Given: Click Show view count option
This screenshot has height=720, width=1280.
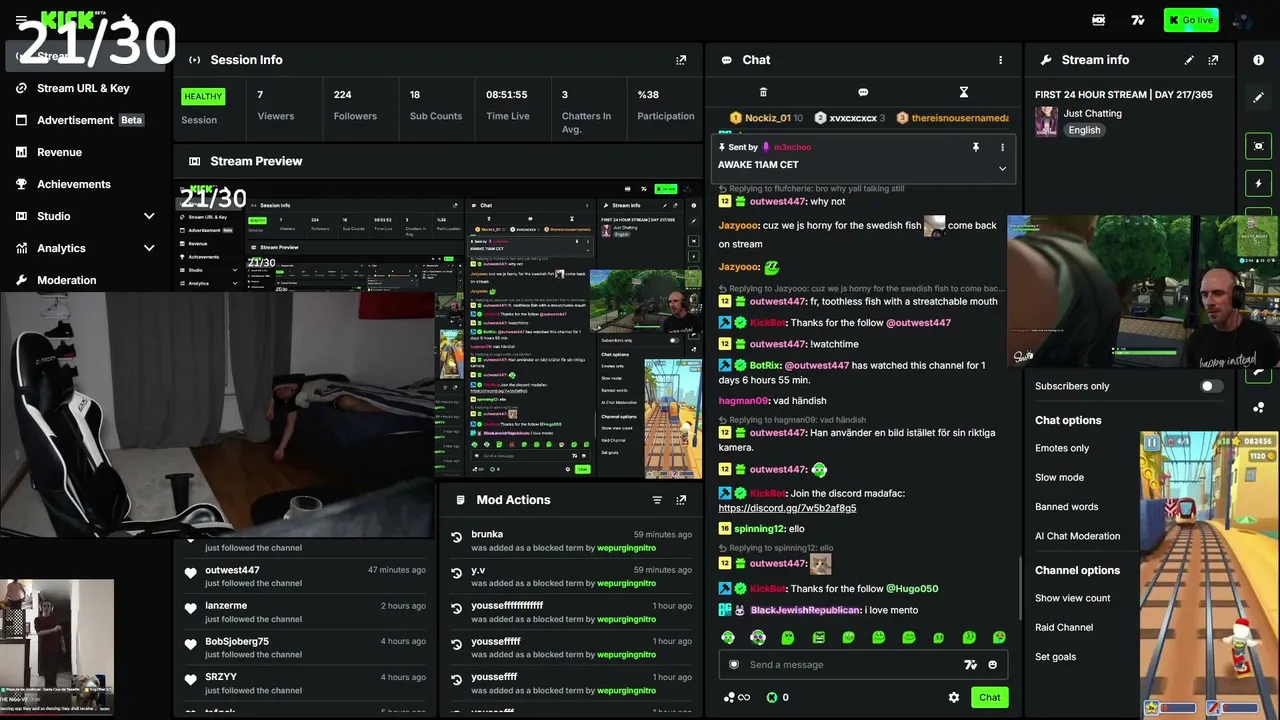Looking at the screenshot, I should [x=1072, y=598].
